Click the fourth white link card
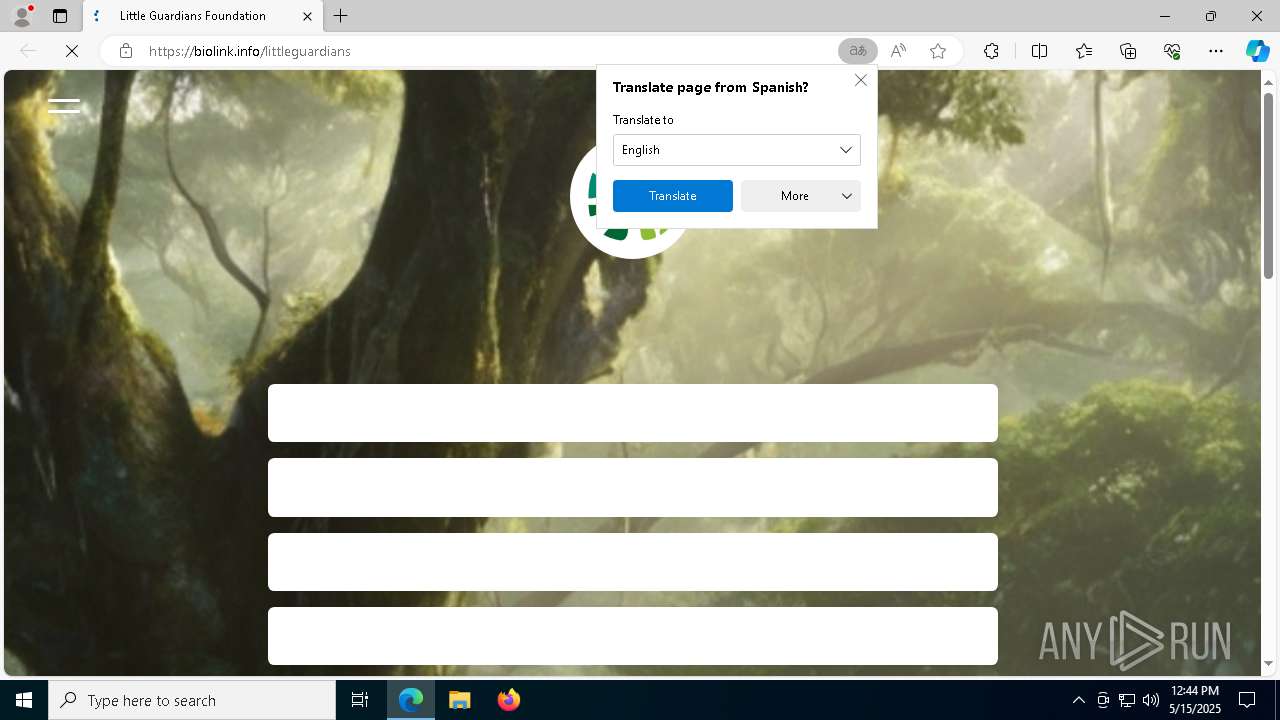1280x720 pixels. (633, 636)
